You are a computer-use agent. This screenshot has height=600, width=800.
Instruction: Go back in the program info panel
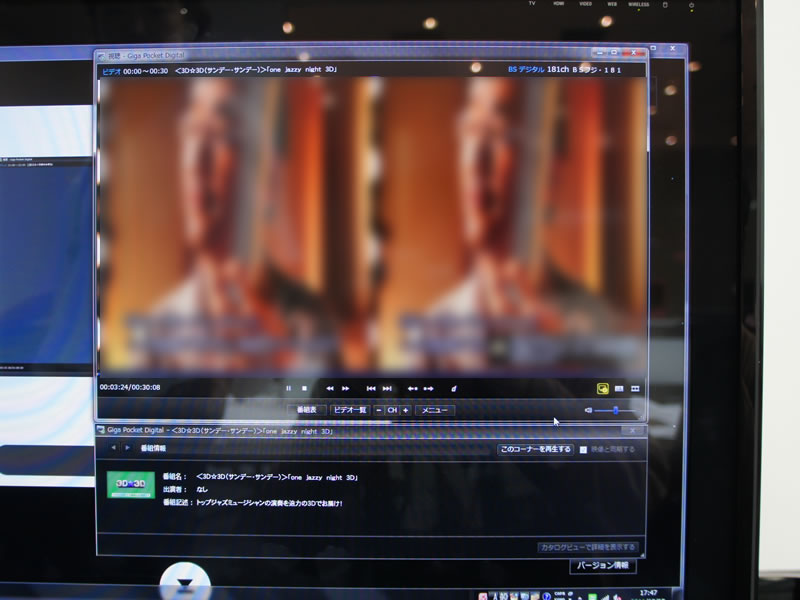point(113,448)
